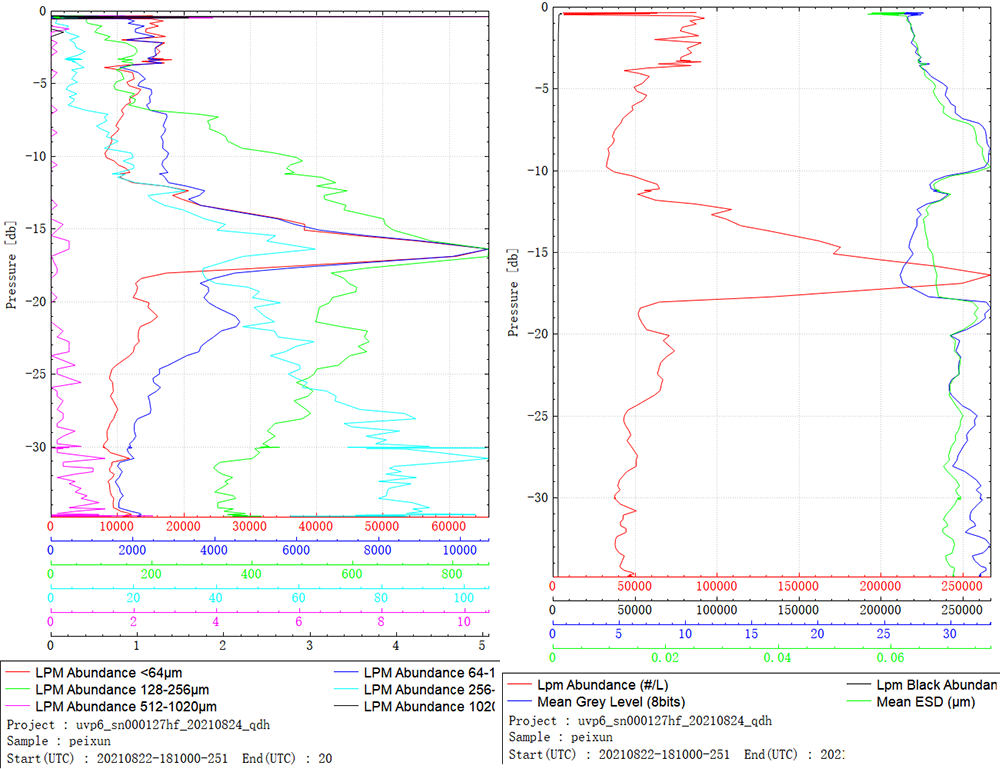Viewport: 1000px width, 769px height.
Task: Click the 'Pressure [db]' axis title on left chart
Action: coord(10,265)
